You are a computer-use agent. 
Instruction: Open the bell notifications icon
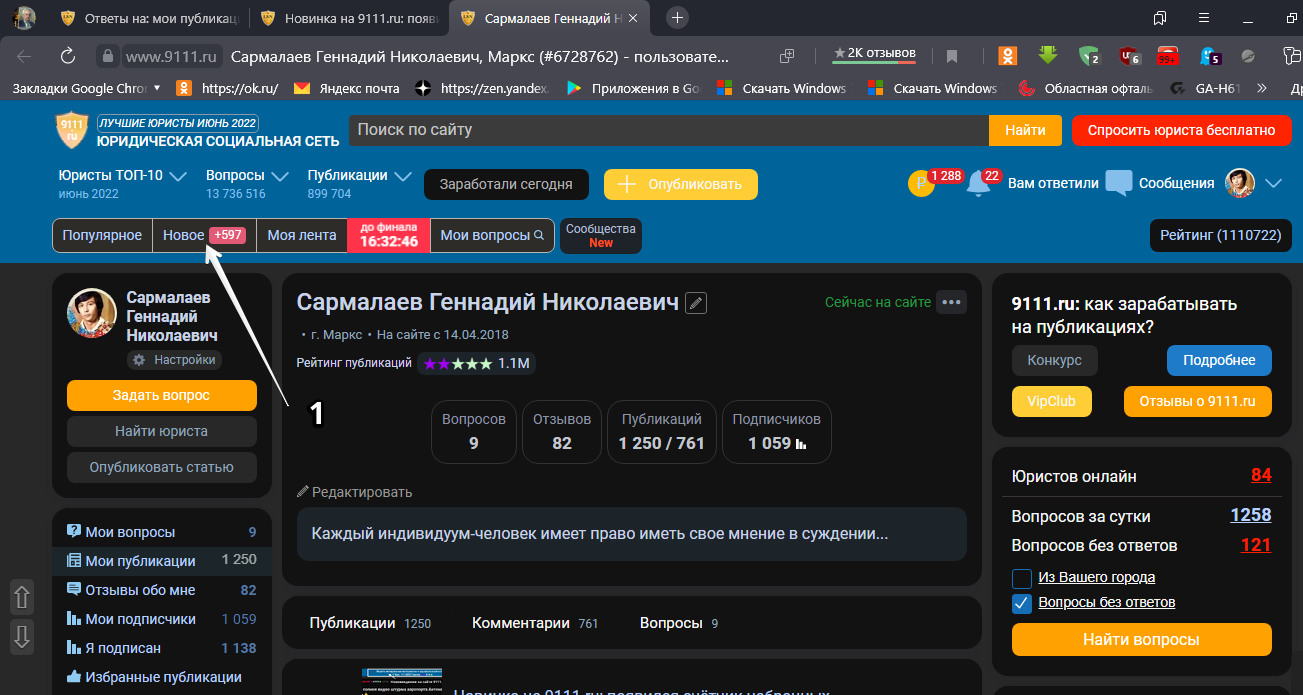coord(977,182)
